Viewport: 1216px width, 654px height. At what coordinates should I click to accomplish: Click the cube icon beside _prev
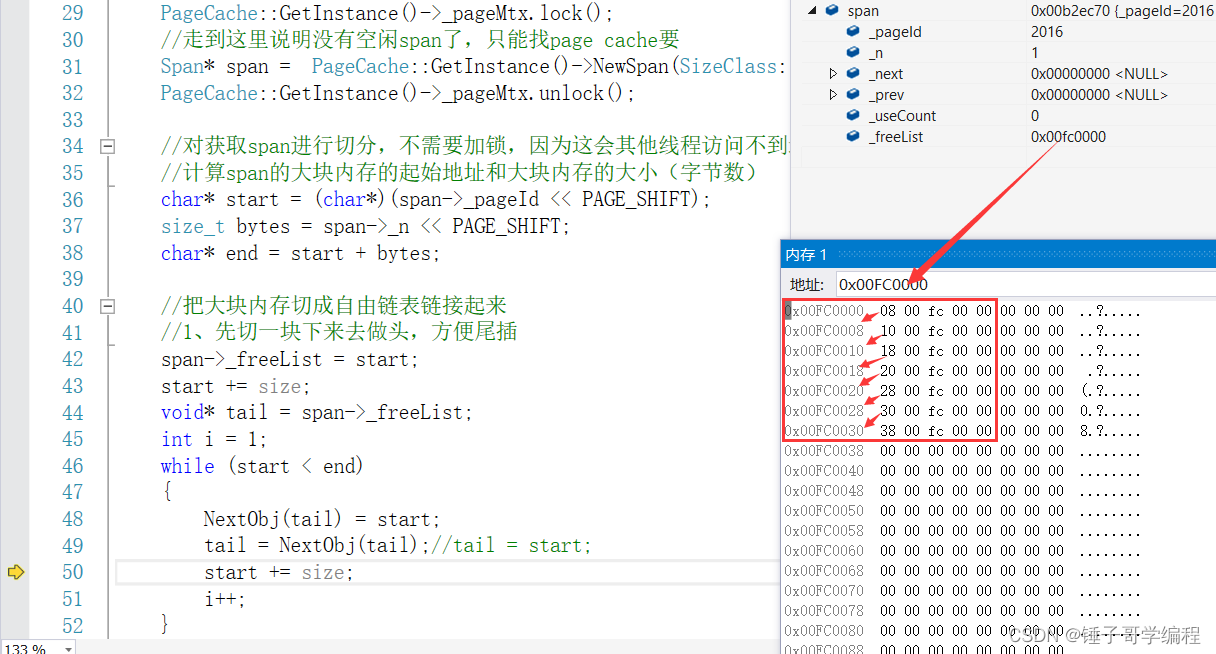point(853,95)
